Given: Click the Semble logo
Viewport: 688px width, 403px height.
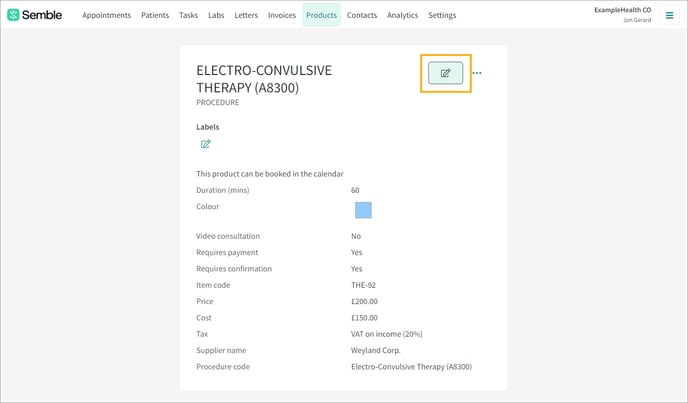Looking at the screenshot, I should tap(35, 15).
